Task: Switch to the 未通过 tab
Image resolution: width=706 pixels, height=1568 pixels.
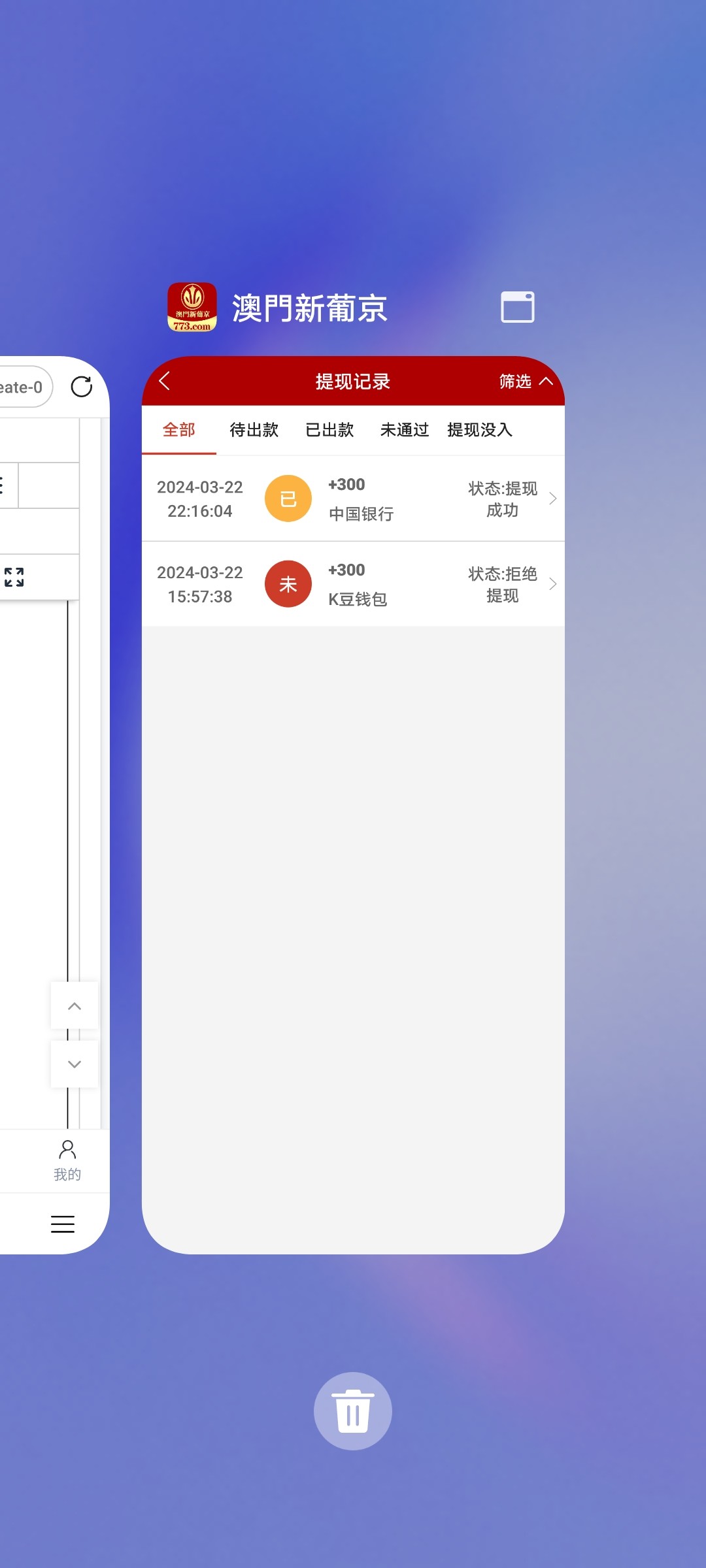Action: click(x=405, y=430)
